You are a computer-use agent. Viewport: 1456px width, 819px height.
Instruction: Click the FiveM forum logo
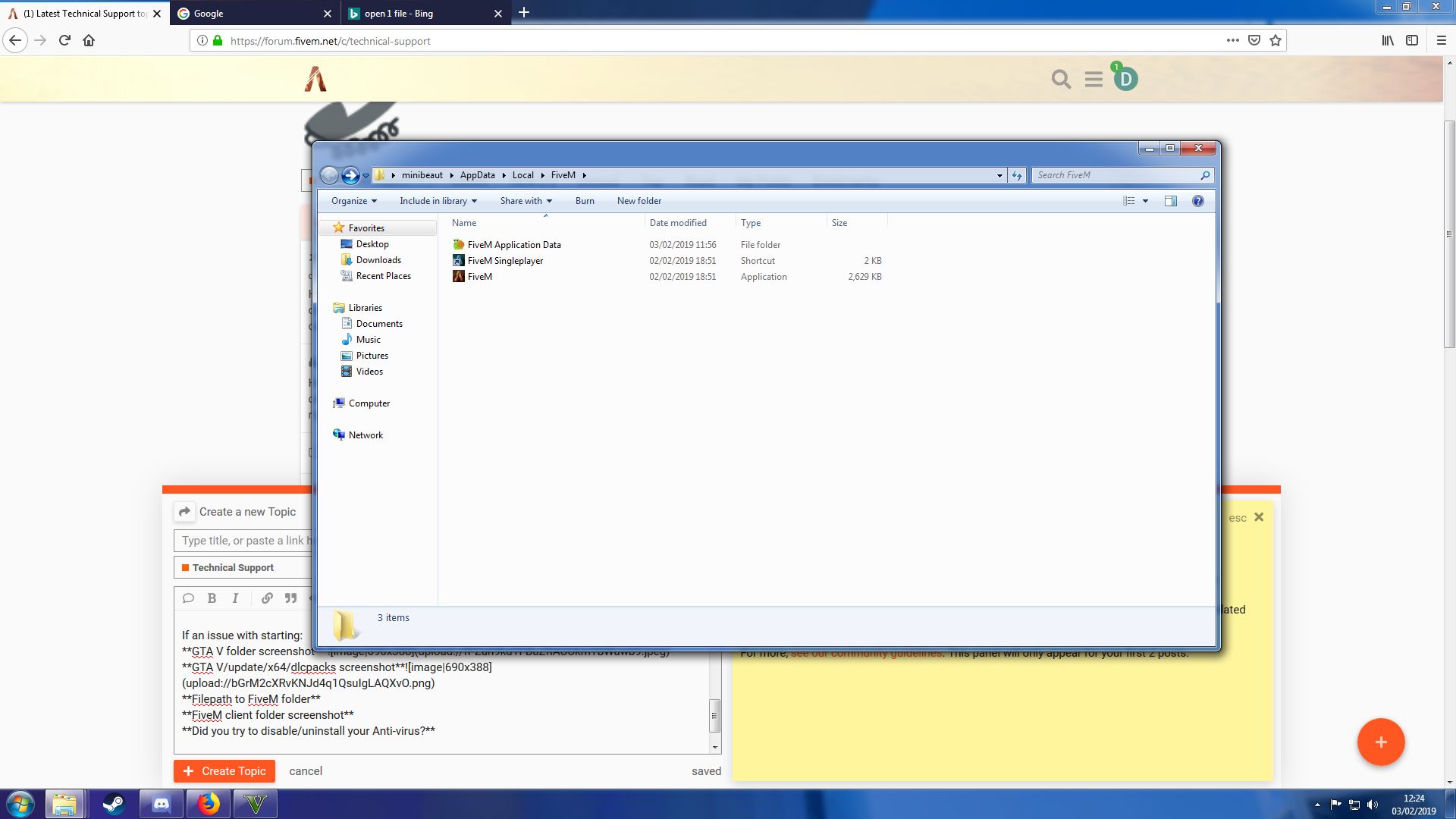click(x=315, y=79)
